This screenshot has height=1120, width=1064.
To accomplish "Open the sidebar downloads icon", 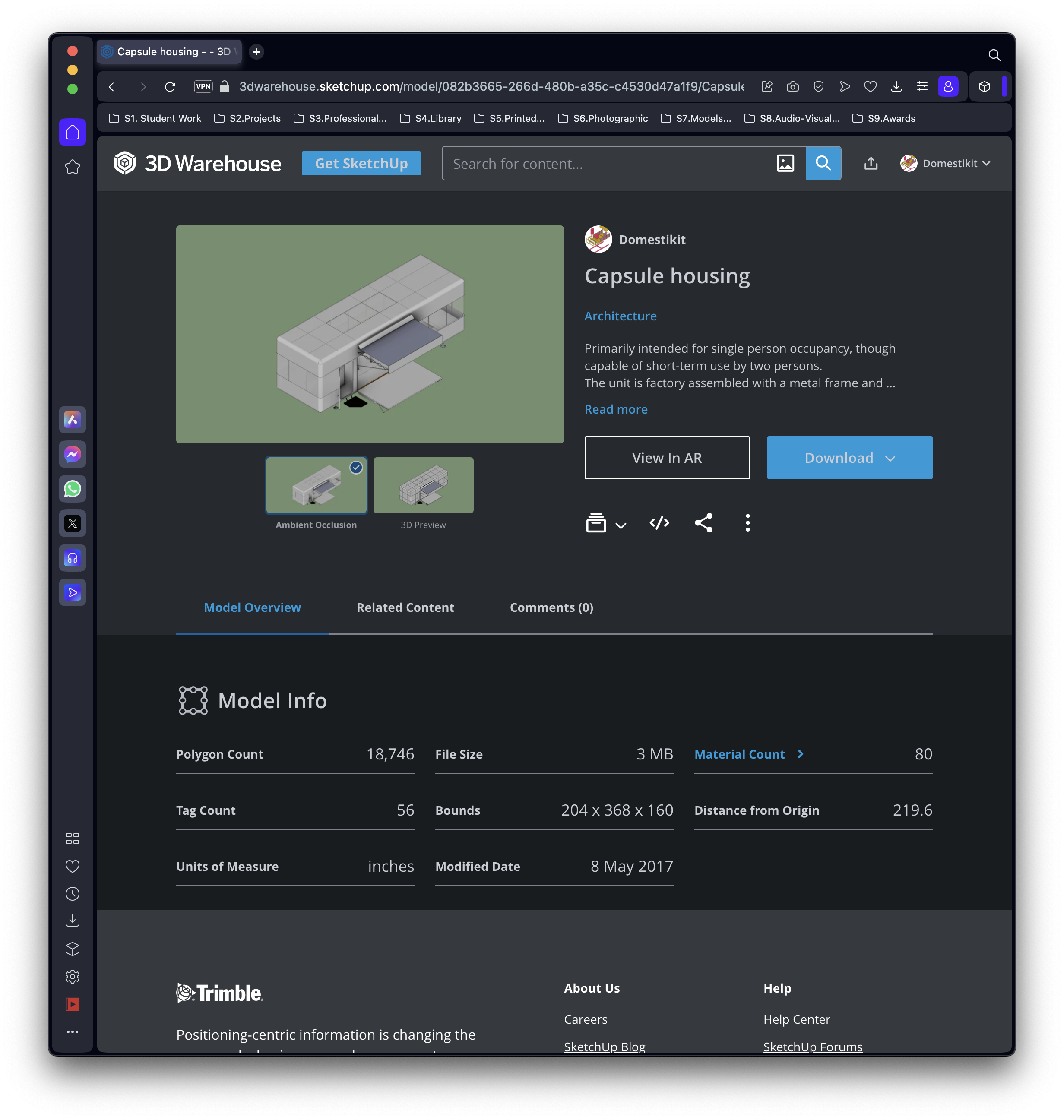I will click(73, 921).
